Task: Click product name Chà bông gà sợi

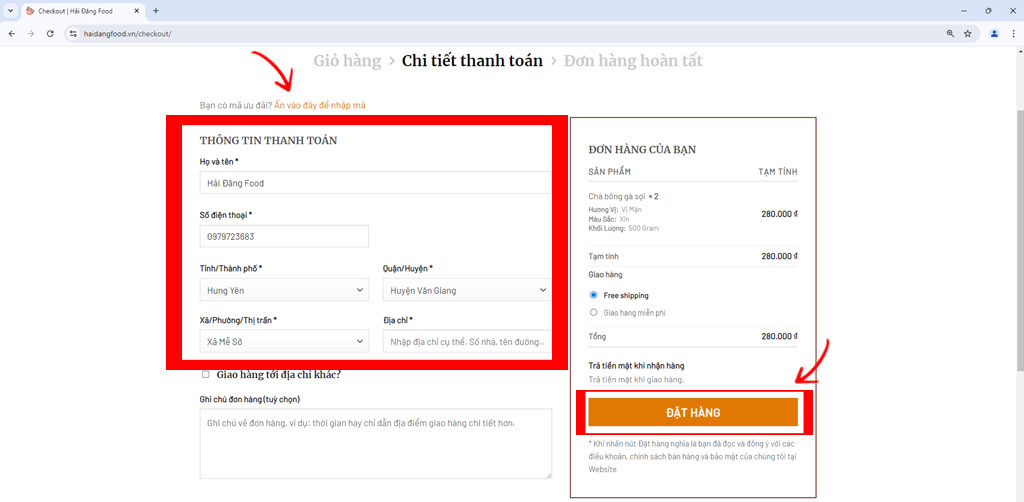Action: click(x=617, y=196)
